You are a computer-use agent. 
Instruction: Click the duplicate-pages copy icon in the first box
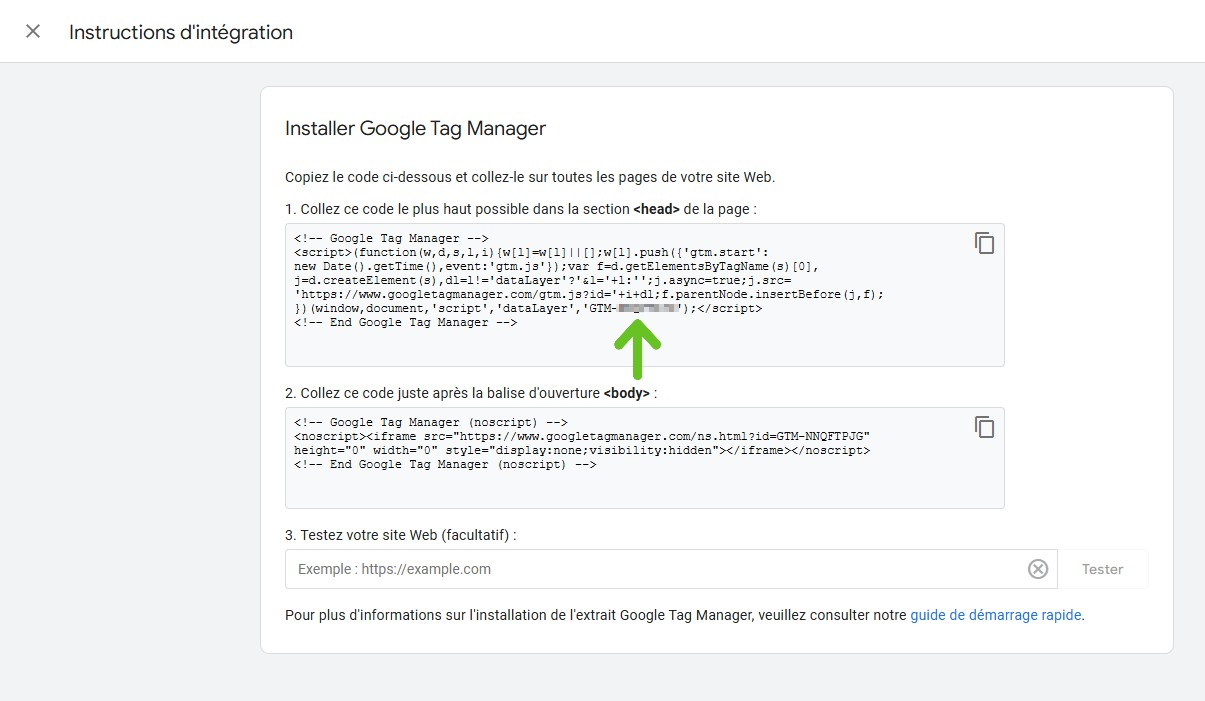985,242
